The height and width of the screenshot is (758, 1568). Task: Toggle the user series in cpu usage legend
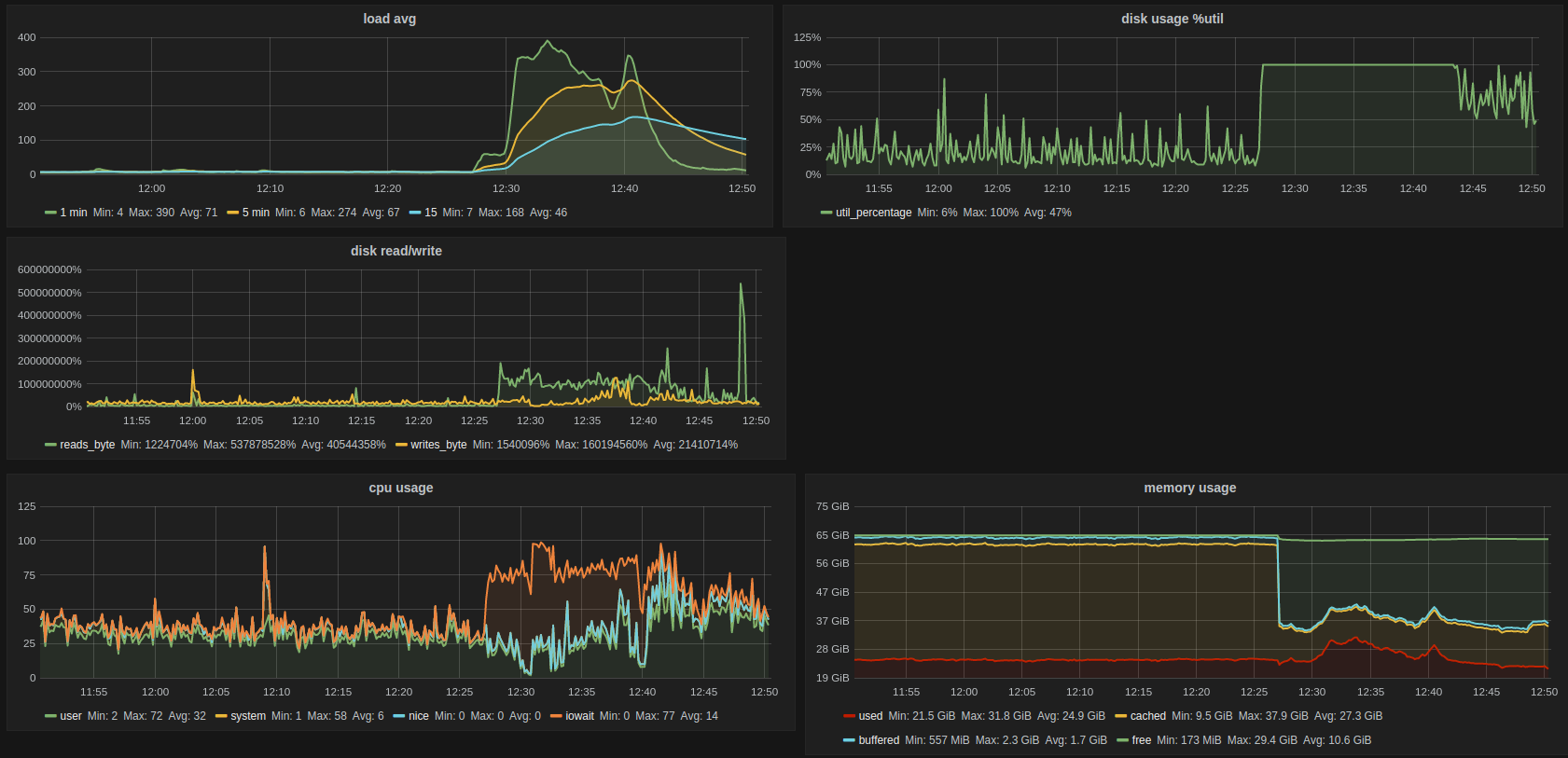point(71,716)
